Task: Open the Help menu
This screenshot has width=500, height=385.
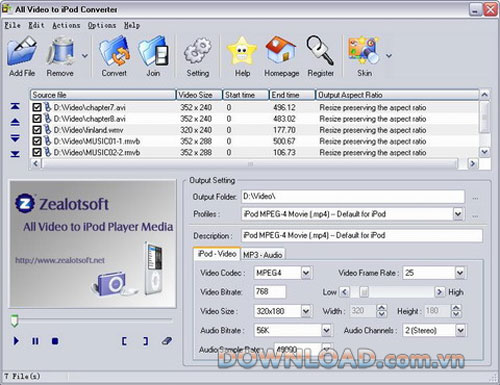Action: [132, 25]
